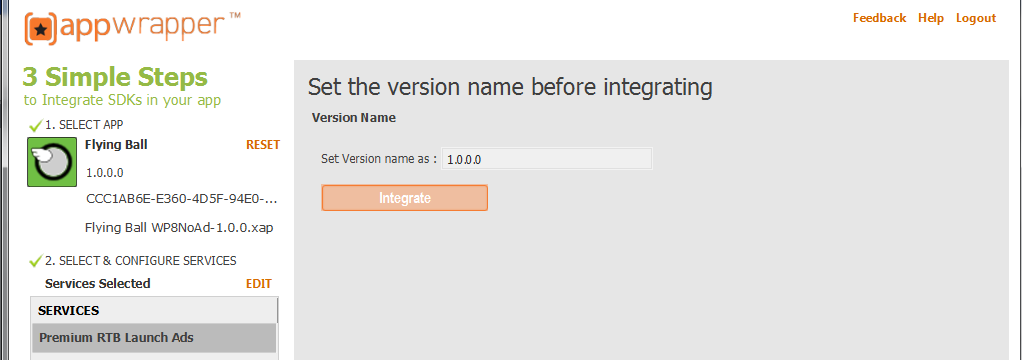Click the CCC1AB6E-E360-4D5F-94E0 app ID text
Screen dimensions: 1022x360
(182, 199)
